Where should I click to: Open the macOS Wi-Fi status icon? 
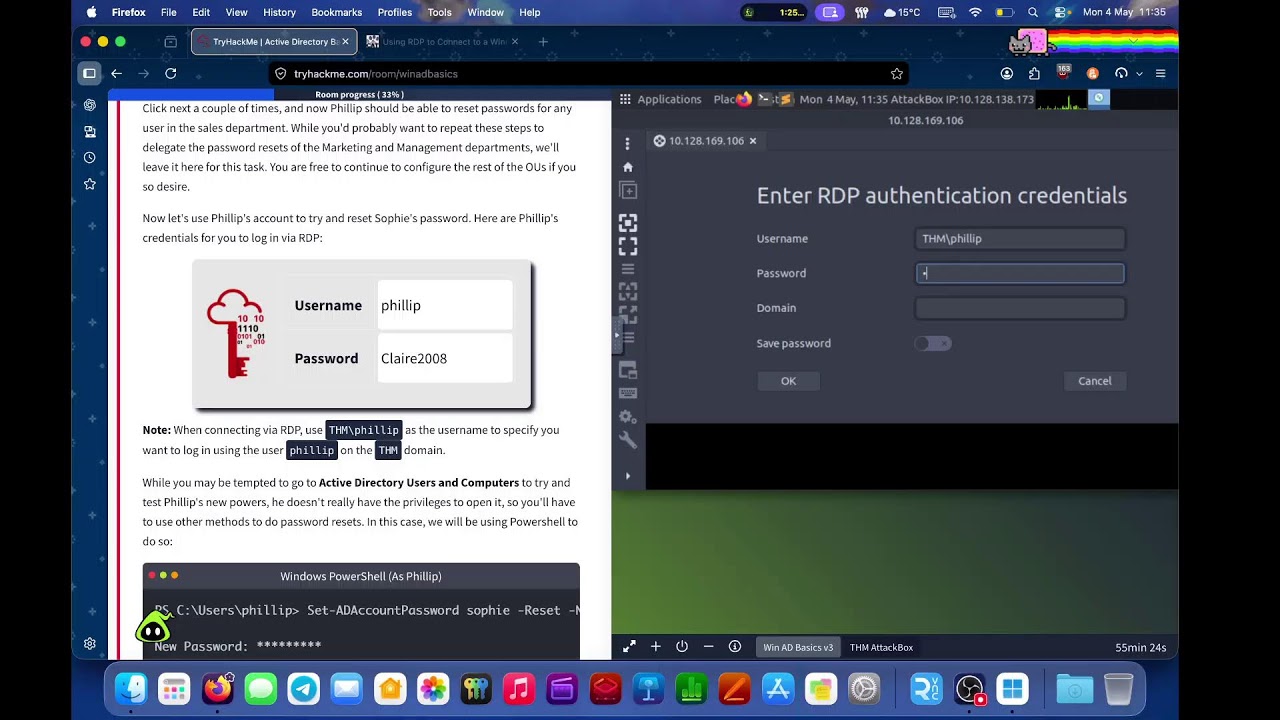975,12
